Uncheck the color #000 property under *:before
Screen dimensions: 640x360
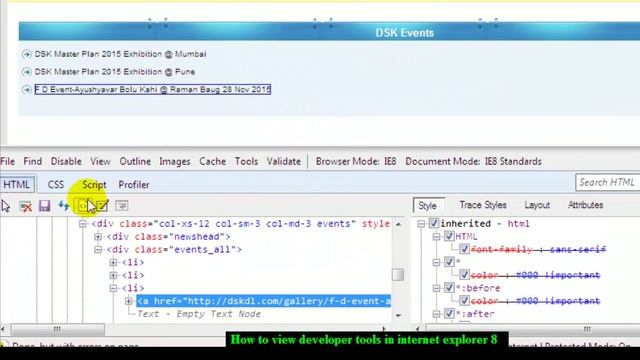click(464, 301)
